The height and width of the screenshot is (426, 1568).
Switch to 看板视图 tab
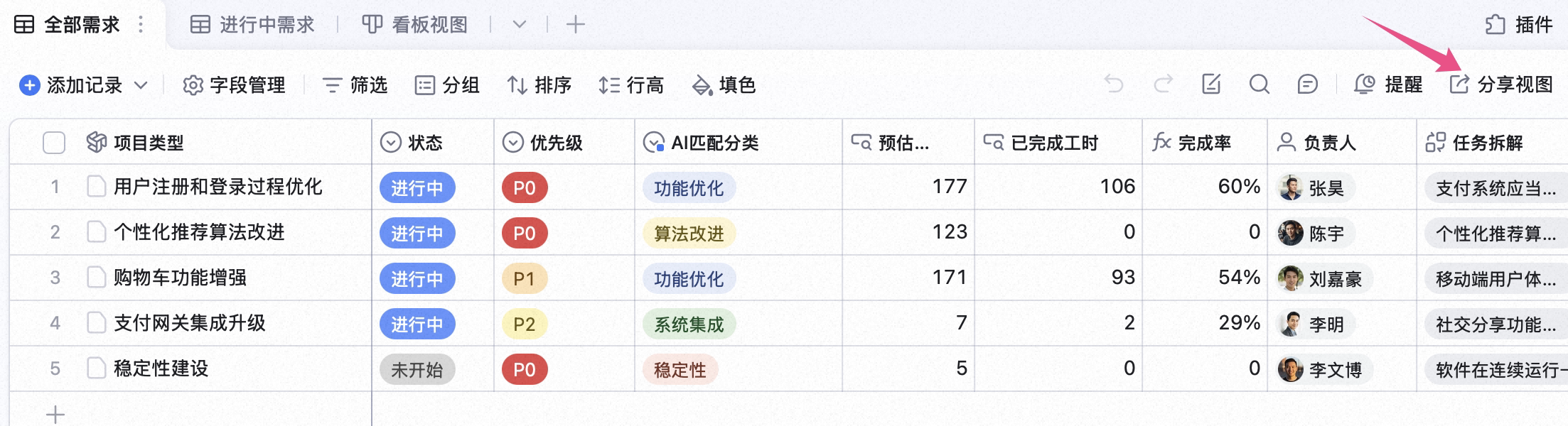415,25
